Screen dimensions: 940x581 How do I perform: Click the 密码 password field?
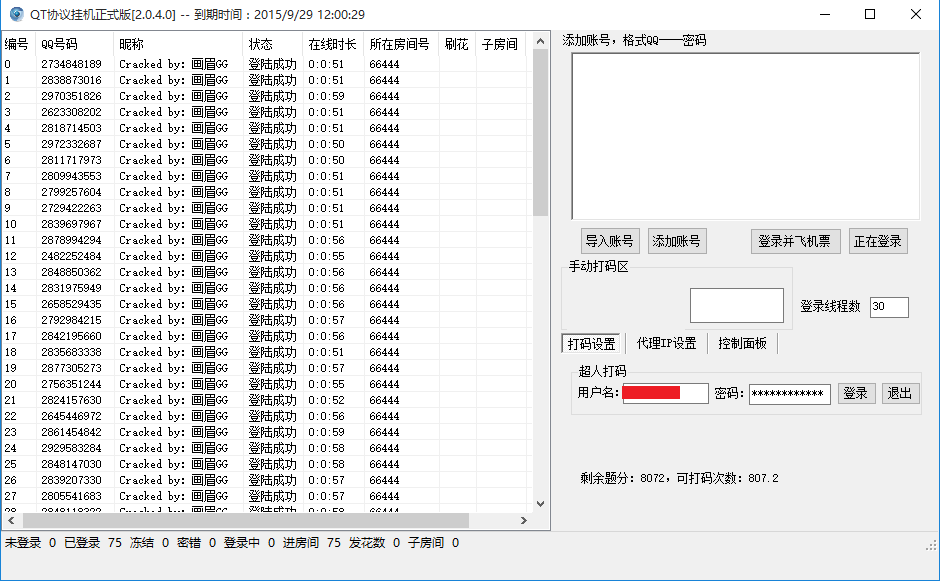[789, 393]
